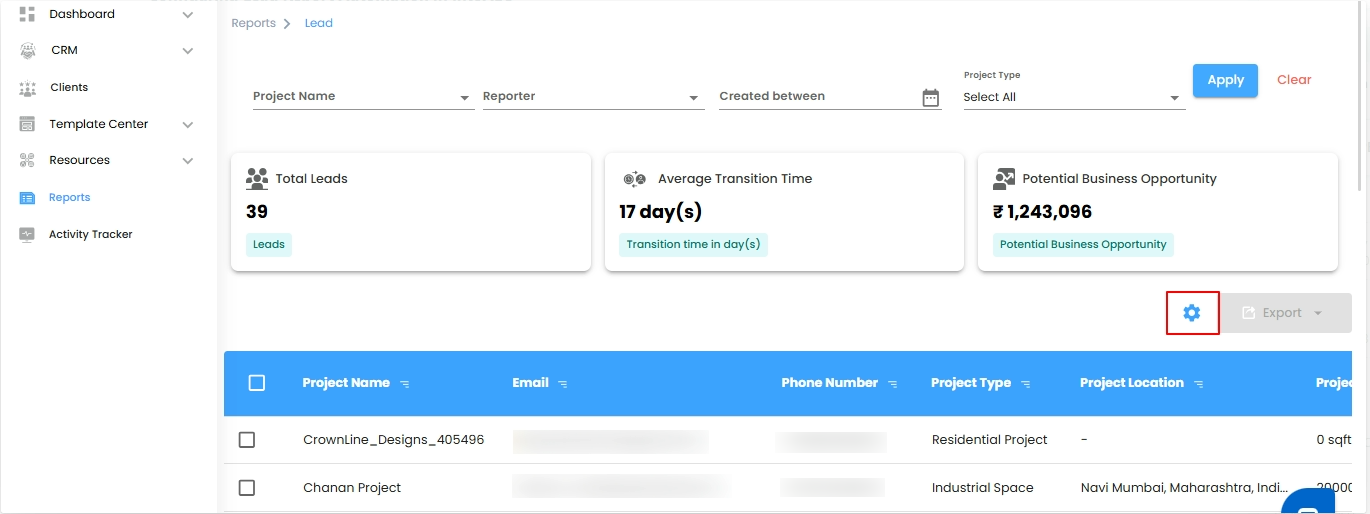Sort by the Phone Number column filter icon
The image size is (1370, 514).
(893, 384)
